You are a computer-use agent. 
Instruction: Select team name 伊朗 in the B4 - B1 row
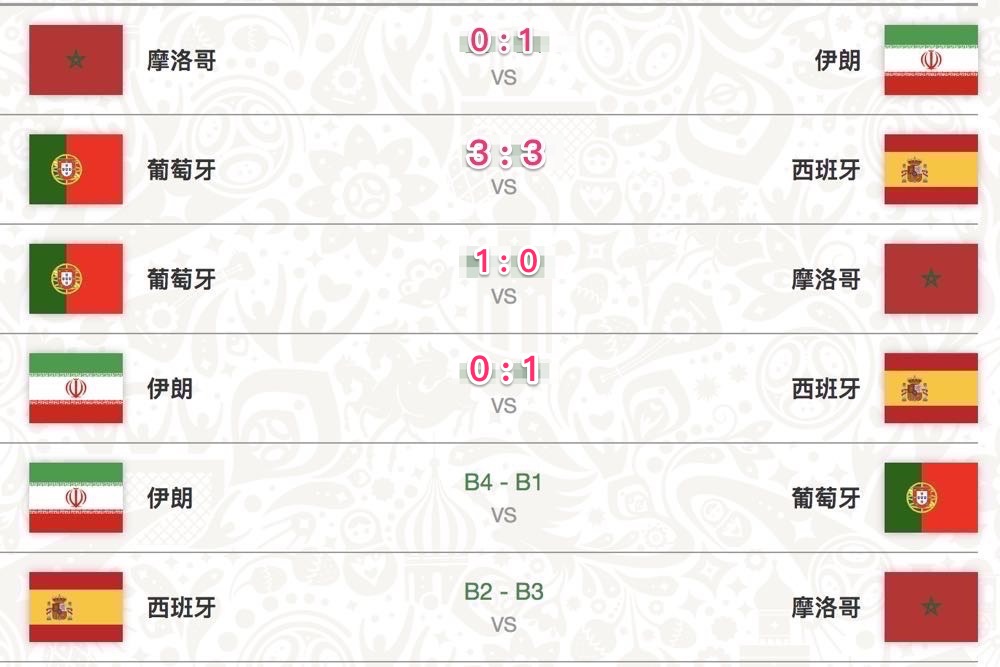coord(170,498)
